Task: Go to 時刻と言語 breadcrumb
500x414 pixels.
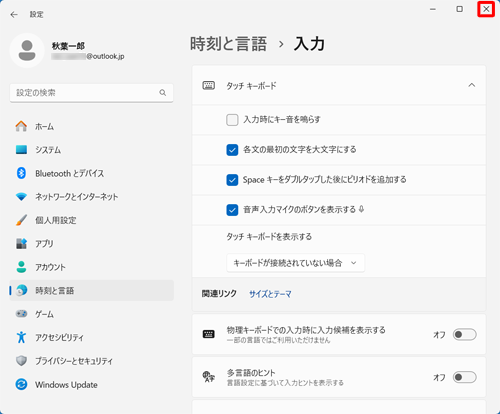Action: [x=228, y=44]
